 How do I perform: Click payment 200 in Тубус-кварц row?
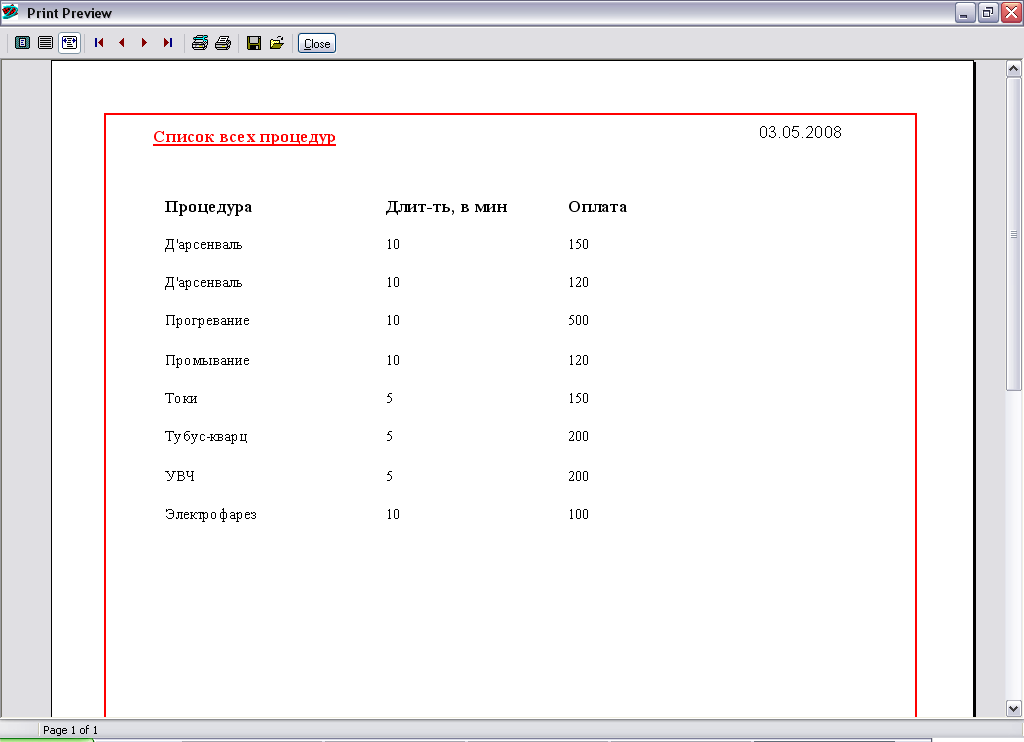click(579, 436)
